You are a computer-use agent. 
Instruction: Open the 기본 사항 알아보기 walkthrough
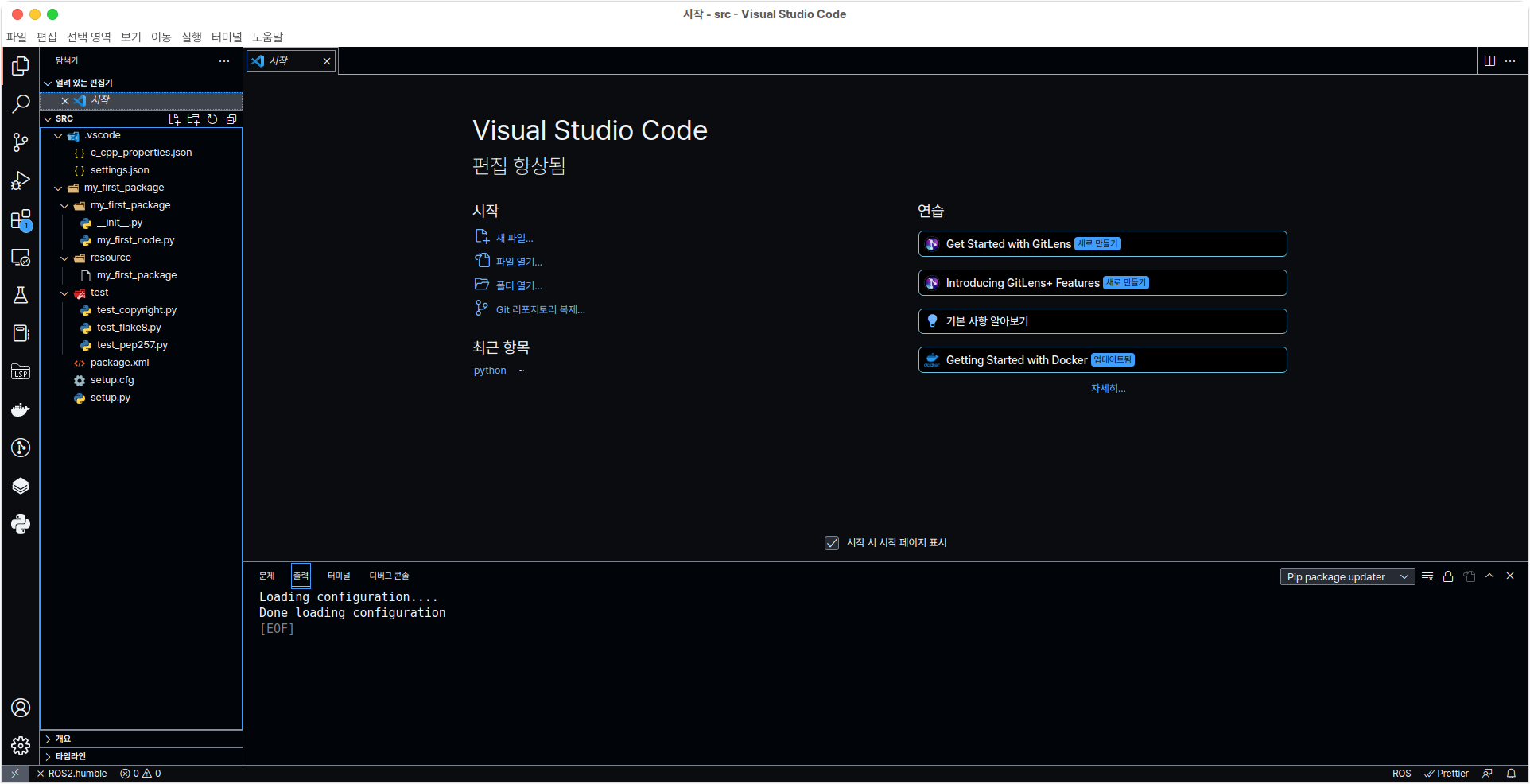1102,321
